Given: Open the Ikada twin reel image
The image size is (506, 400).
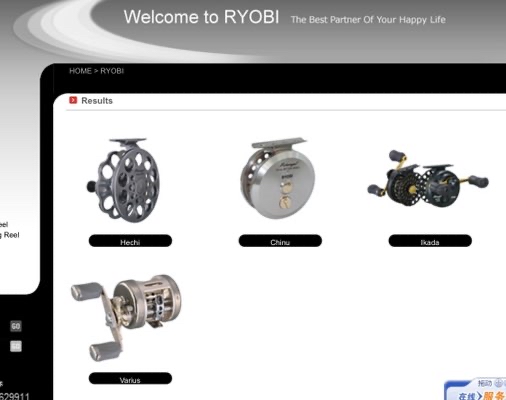Looking at the screenshot, I should tap(428, 178).
